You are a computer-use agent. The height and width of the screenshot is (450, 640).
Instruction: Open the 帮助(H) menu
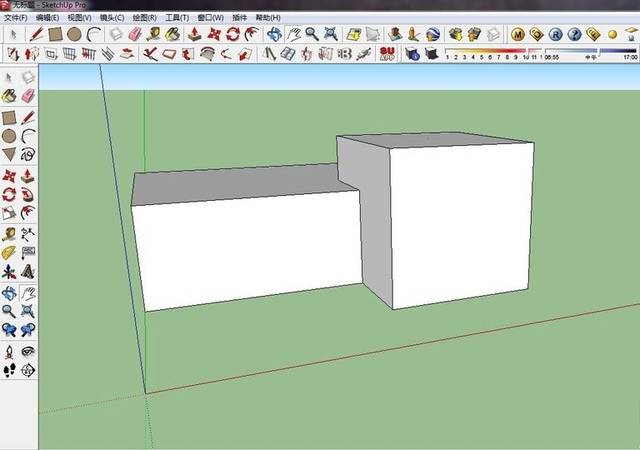click(x=268, y=18)
